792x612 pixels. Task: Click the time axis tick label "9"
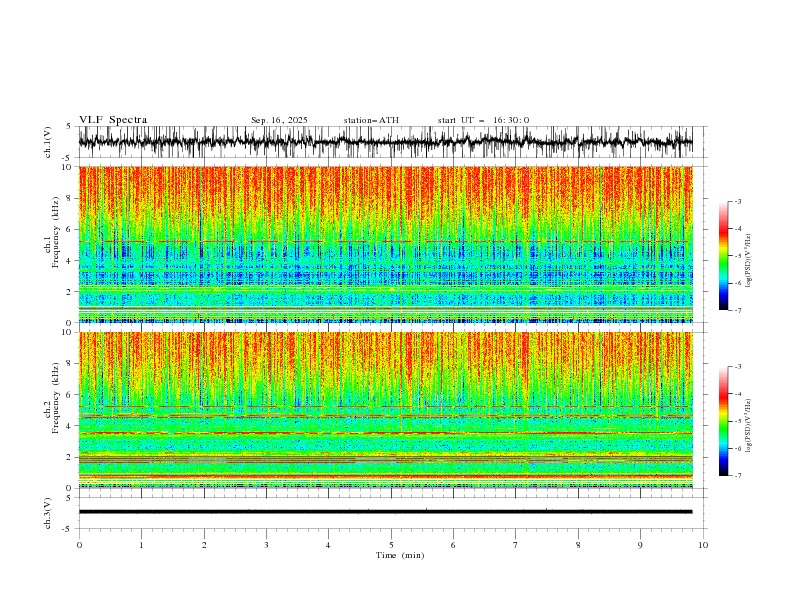click(640, 545)
